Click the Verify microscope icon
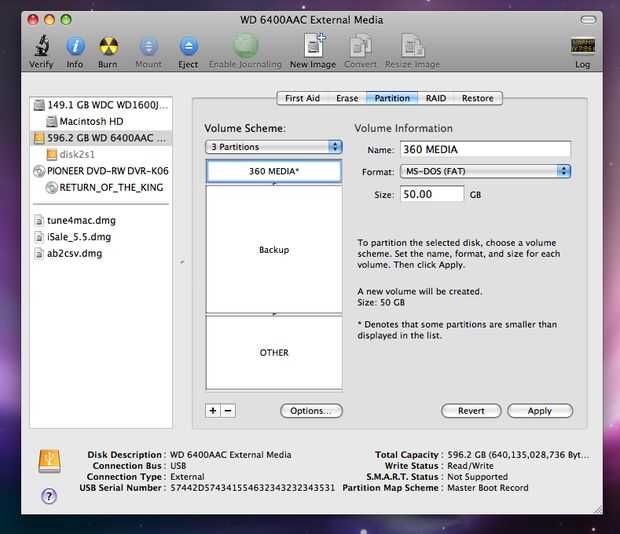The image size is (620, 534). pos(41,46)
